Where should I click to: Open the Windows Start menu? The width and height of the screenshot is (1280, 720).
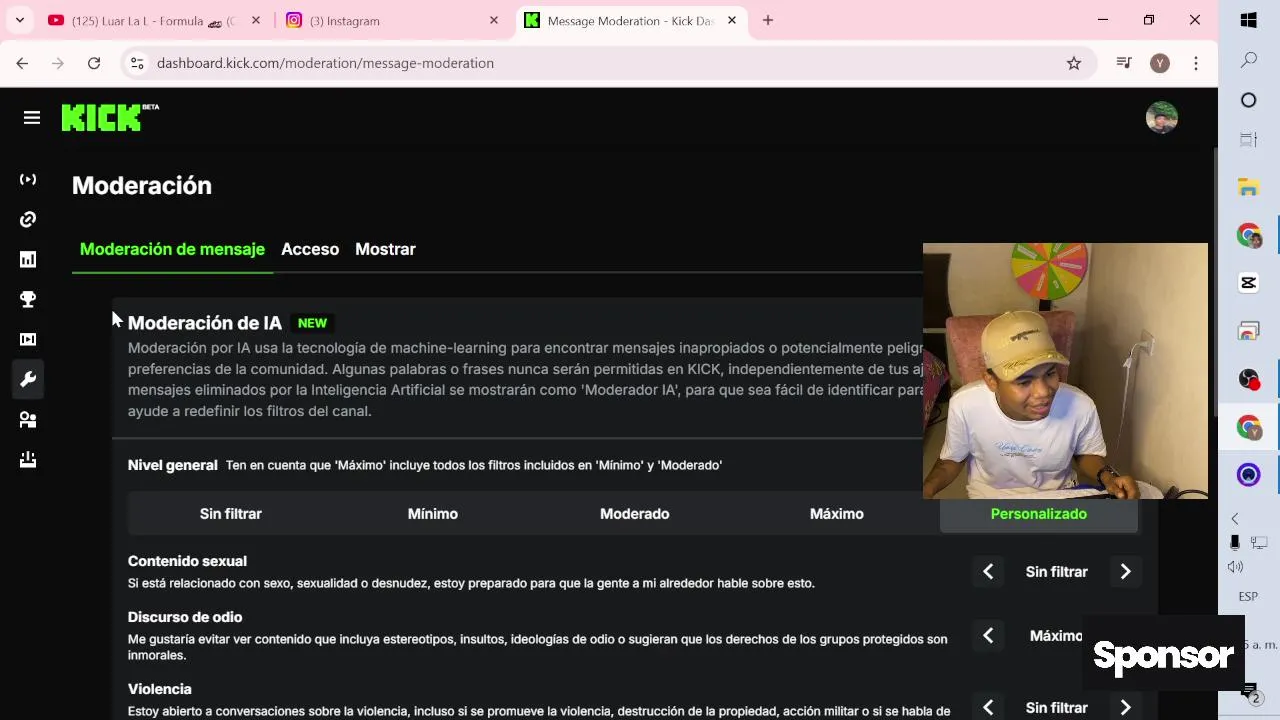1249,20
